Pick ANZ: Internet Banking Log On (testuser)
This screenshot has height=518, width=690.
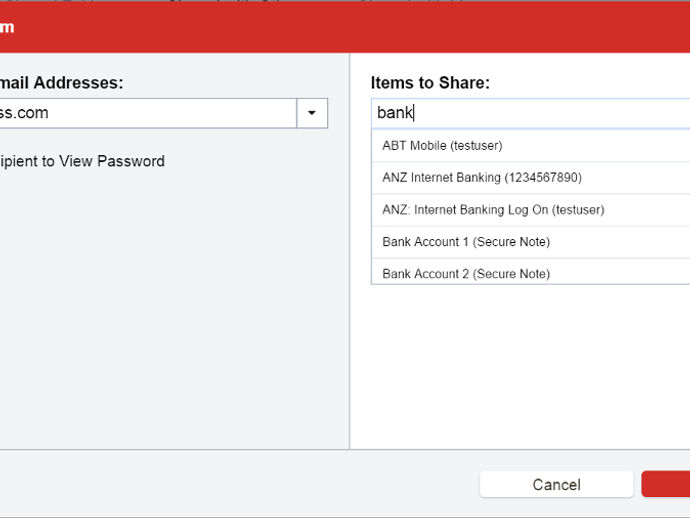point(531,210)
